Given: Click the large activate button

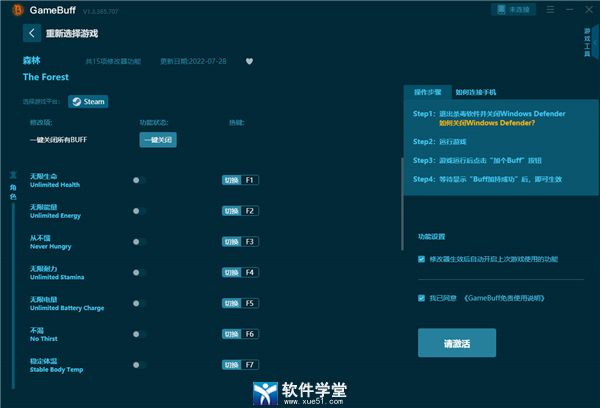Looking at the screenshot, I should pos(457,343).
